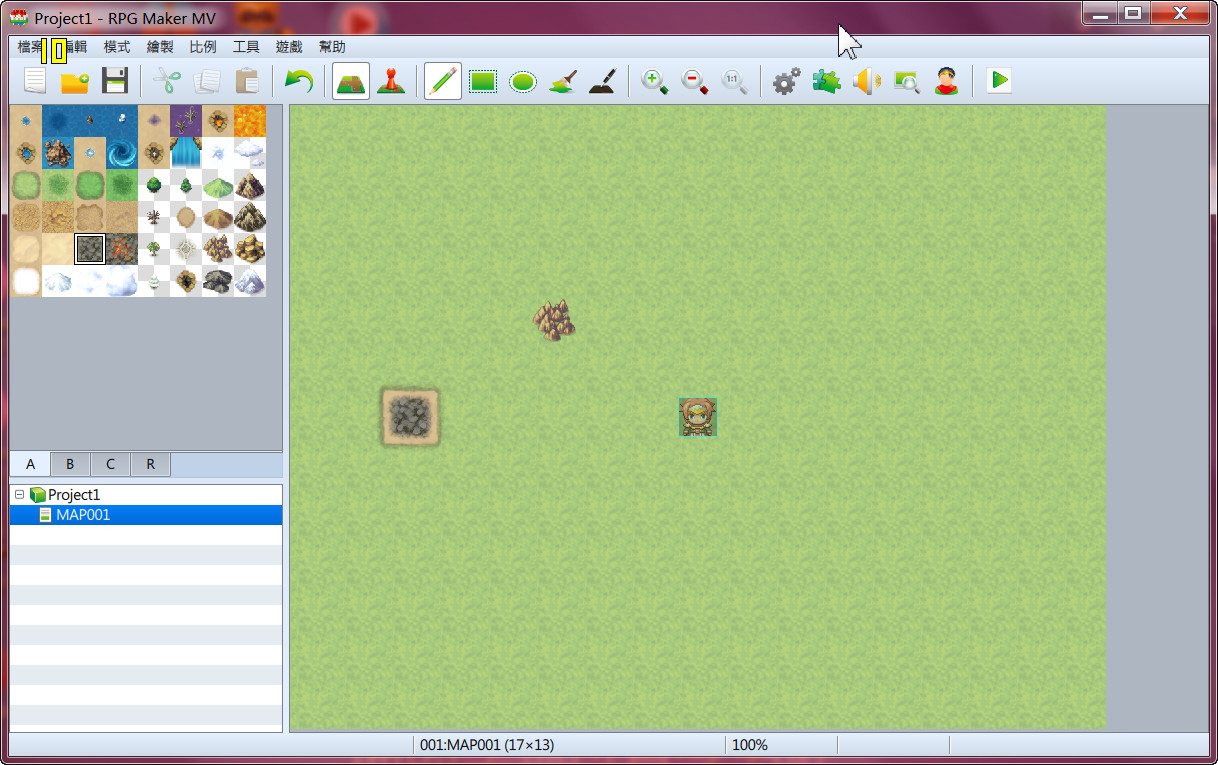Open the 幫助 menu
This screenshot has width=1218, height=765.
tap(332, 47)
